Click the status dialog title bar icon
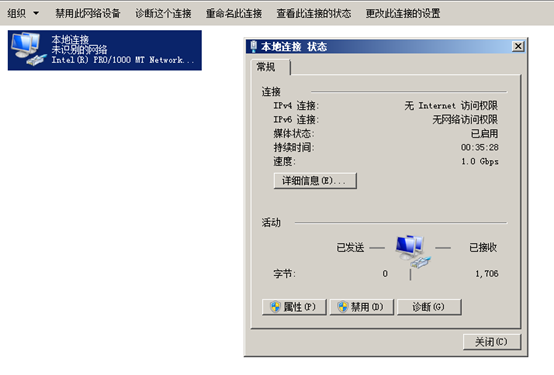554x375 pixels. [253, 46]
